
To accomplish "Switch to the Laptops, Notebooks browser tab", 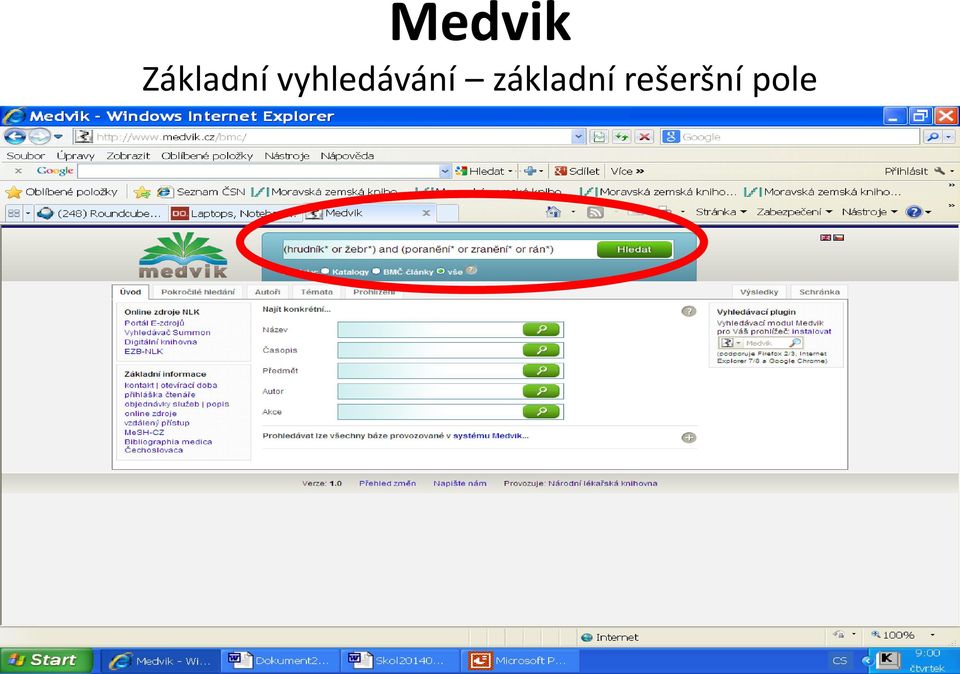I will click(236, 213).
